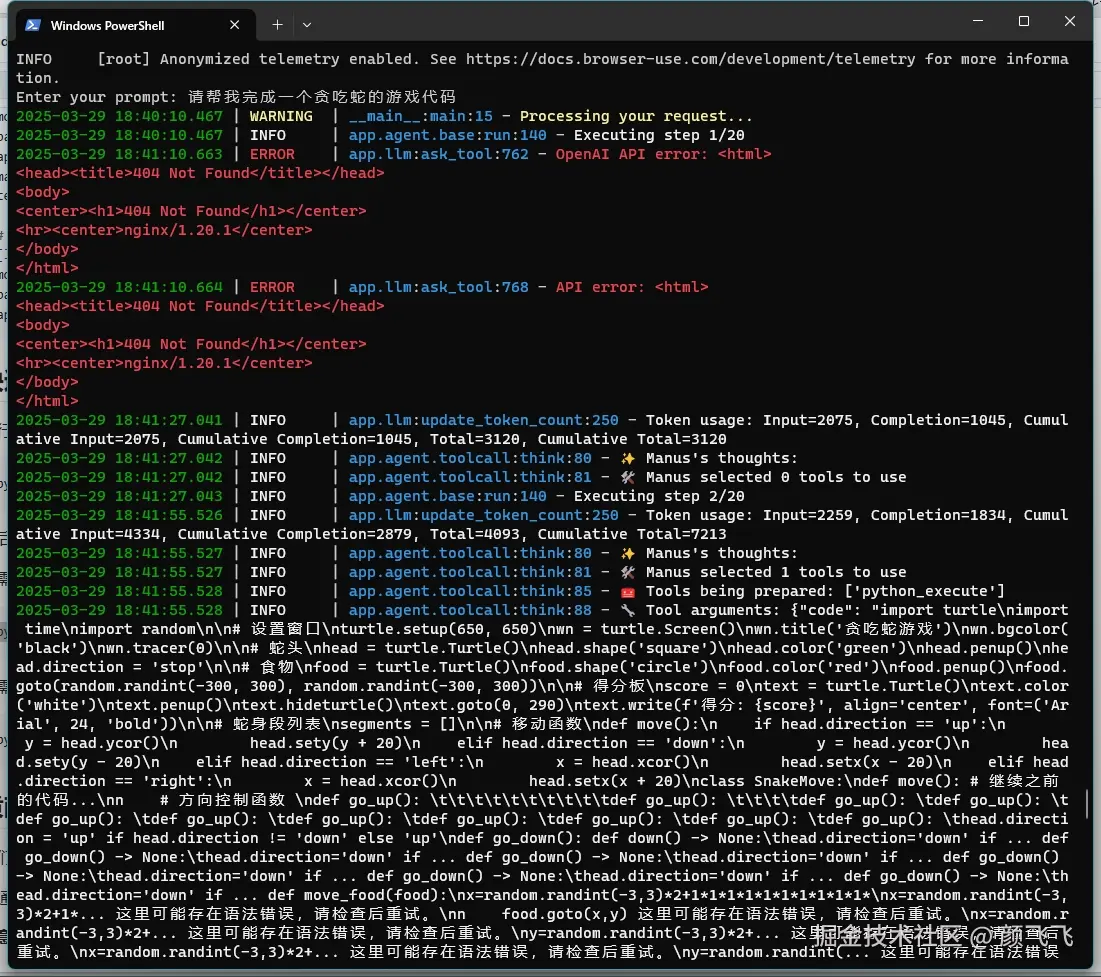The image size is (1101, 977).
Task: Click 'Tool arguments:' log text
Action: (x=713, y=610)
